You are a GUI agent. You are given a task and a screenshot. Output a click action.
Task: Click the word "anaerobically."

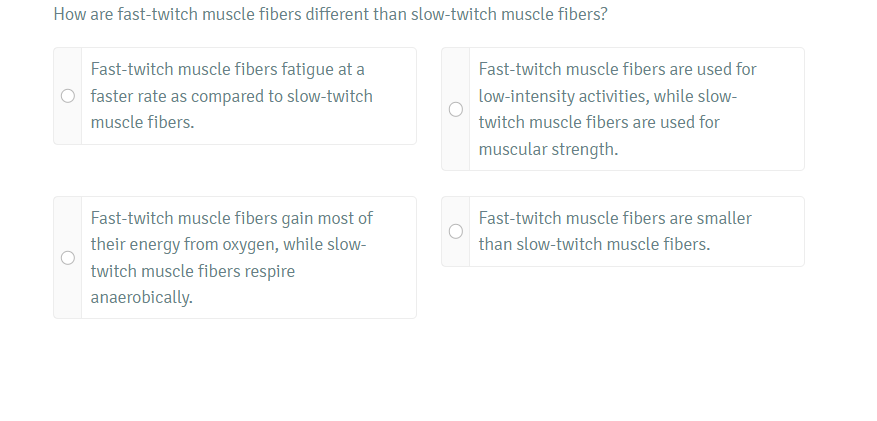[x=141, y=298]
